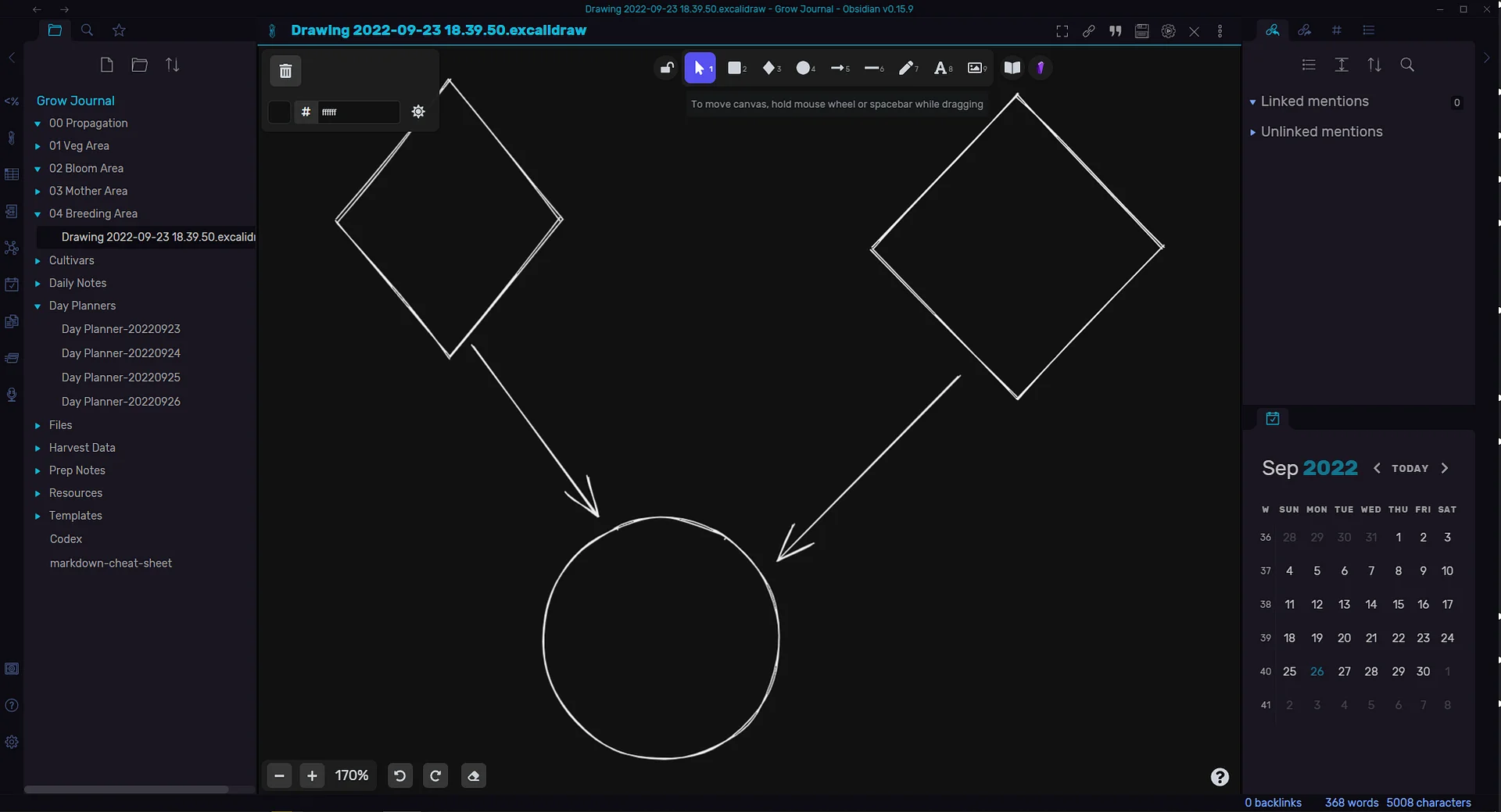The width and height of the screenshot is (1501, 812).
Task: Select the Freedraw pencil tool
Action: pyautogui.click(x=908, y=68)
